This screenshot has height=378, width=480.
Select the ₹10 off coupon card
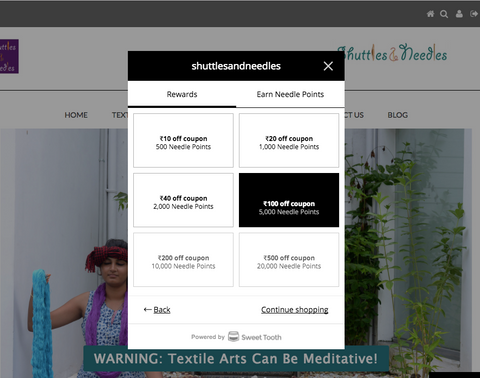click(x=183, y=140)
